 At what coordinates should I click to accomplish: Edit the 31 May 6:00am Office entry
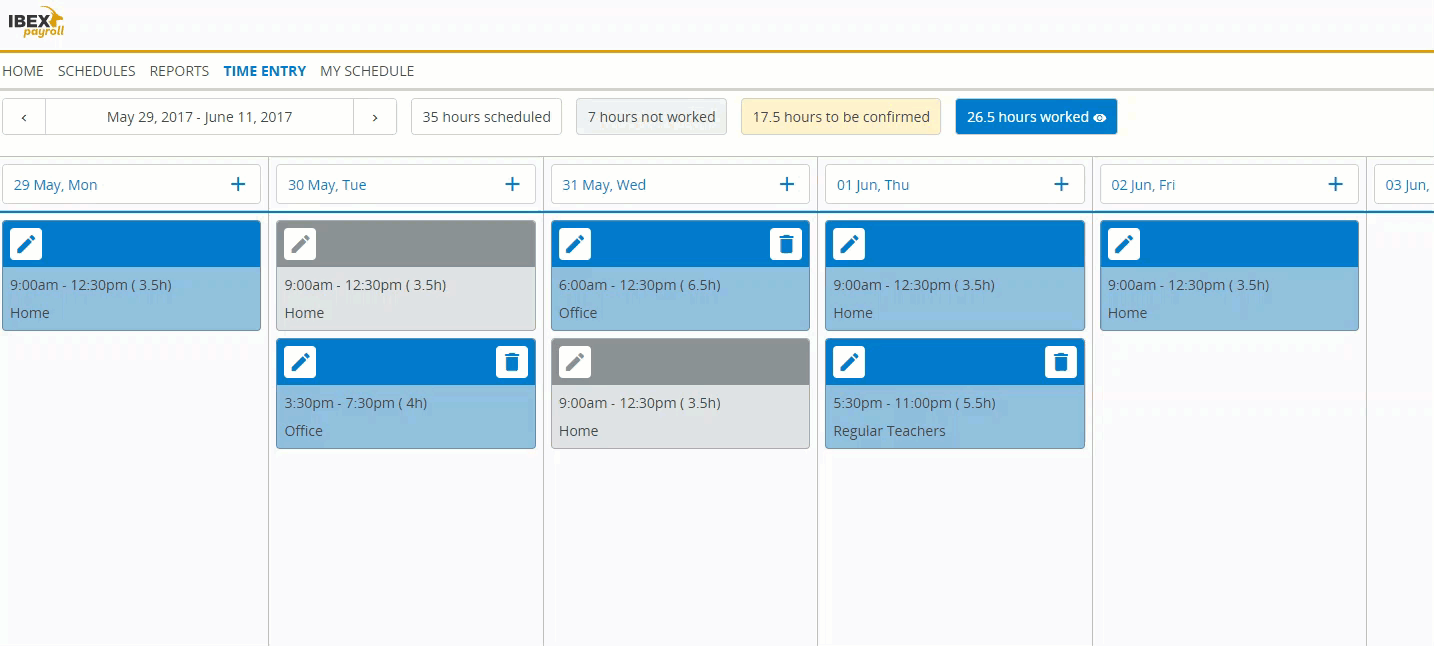575,244
